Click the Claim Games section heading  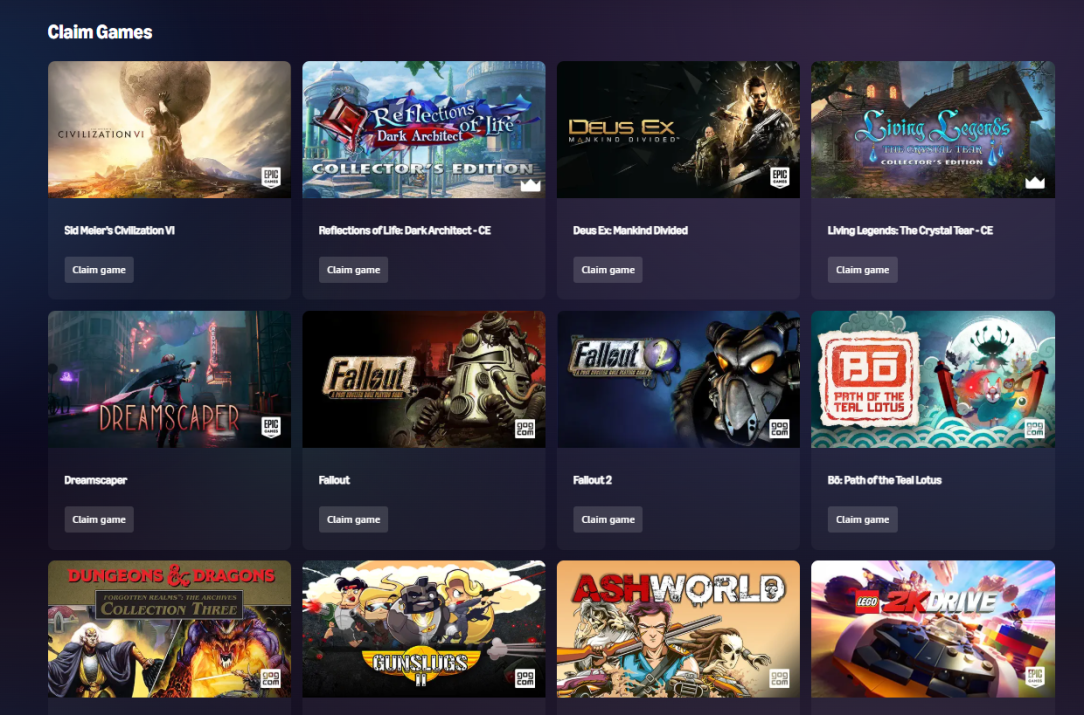(x=100, y=32)
